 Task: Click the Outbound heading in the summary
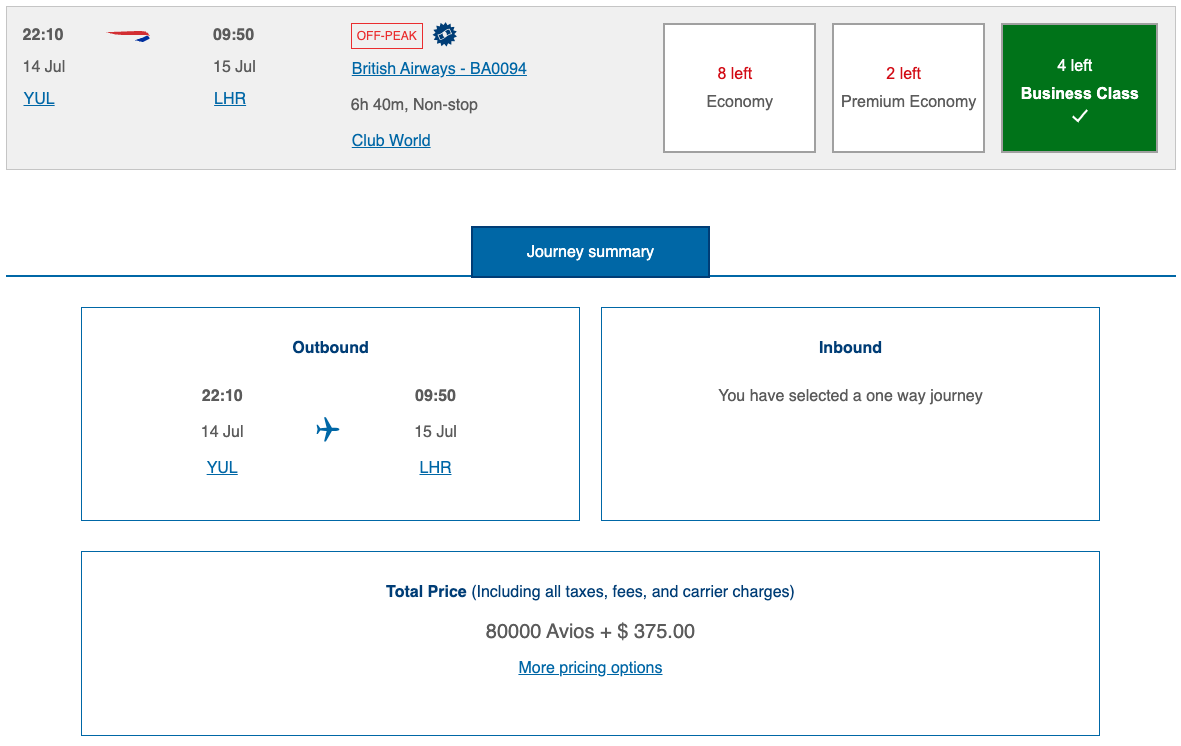pyautogui.click(x=330, y=347)
